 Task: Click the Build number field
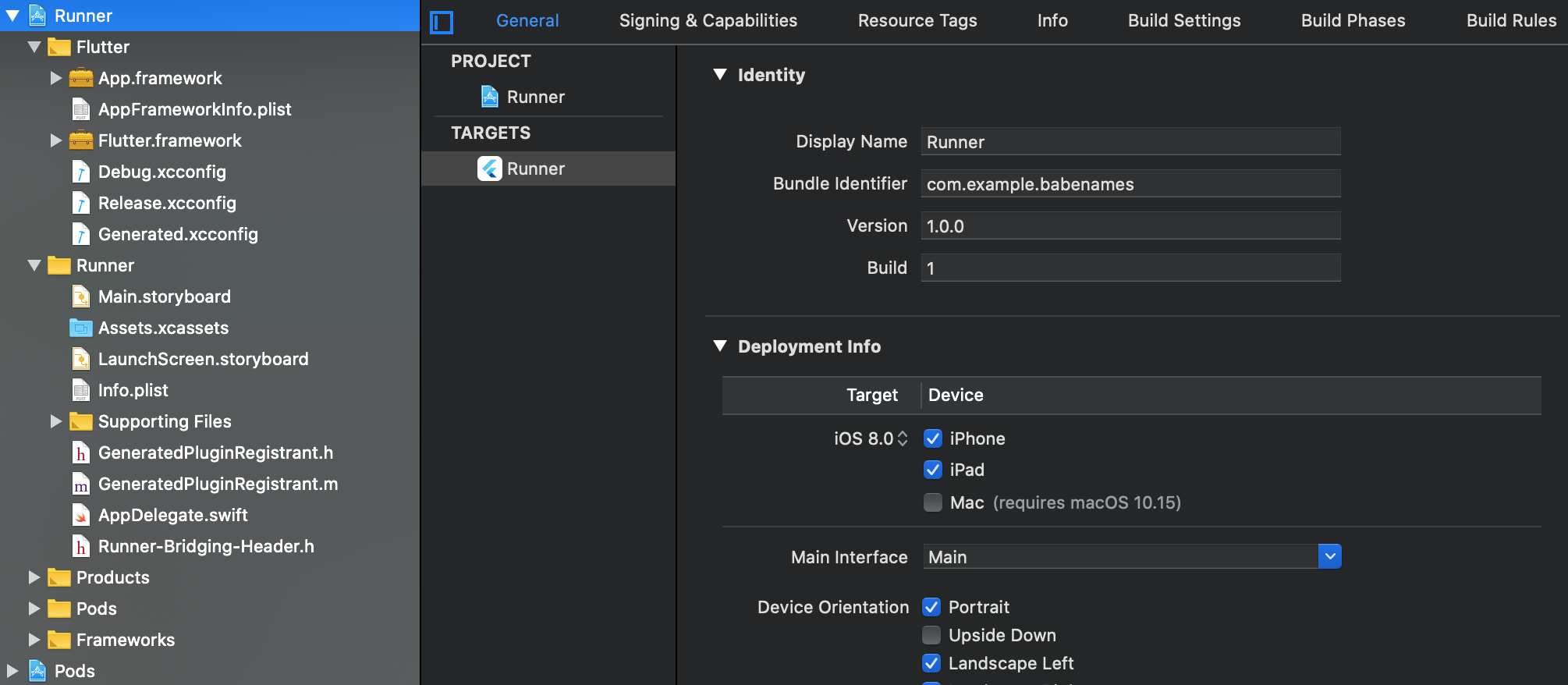click(1131, 268)
